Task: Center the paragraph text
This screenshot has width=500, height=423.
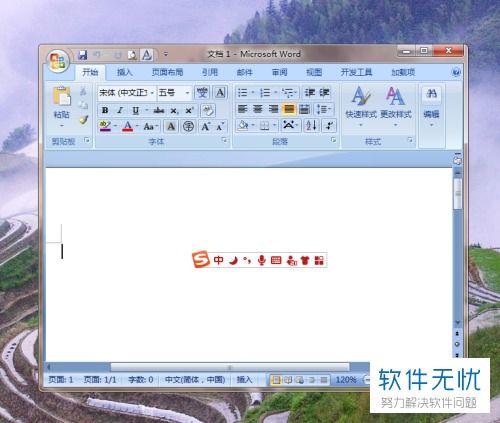Action: tap(258, 109)
